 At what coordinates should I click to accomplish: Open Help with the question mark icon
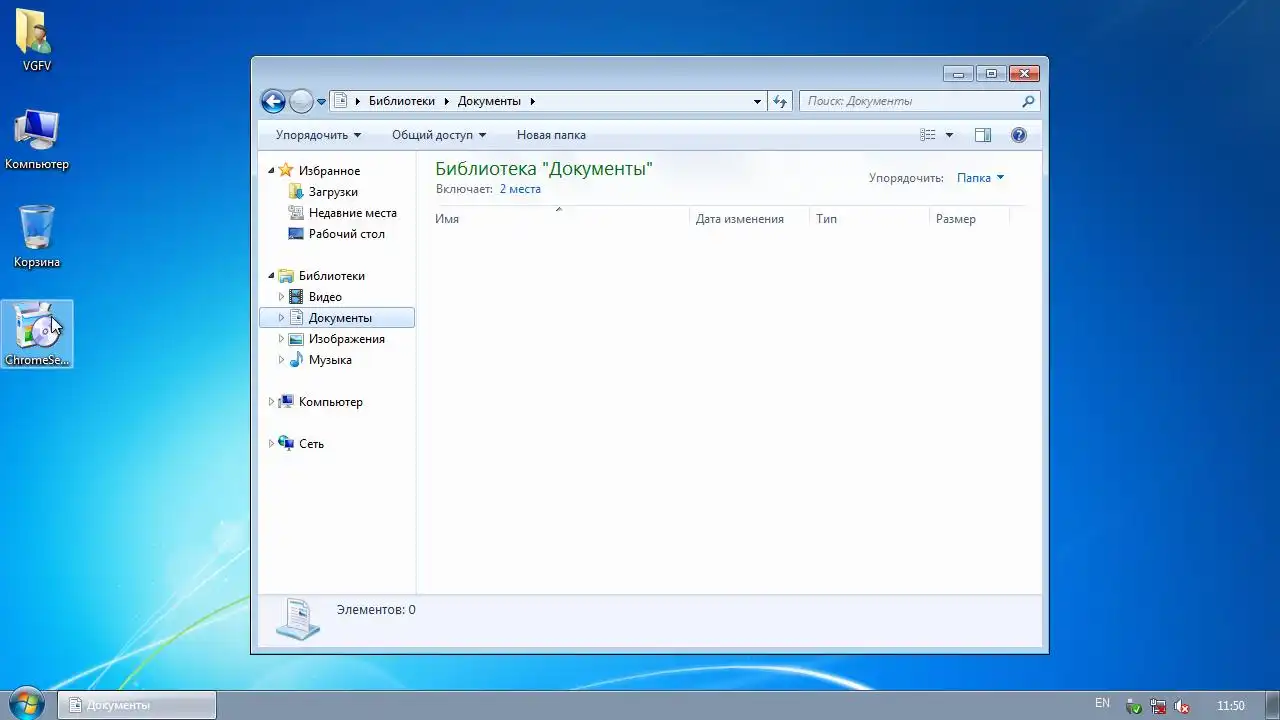pyautogui.click(x=1019, y=135)
